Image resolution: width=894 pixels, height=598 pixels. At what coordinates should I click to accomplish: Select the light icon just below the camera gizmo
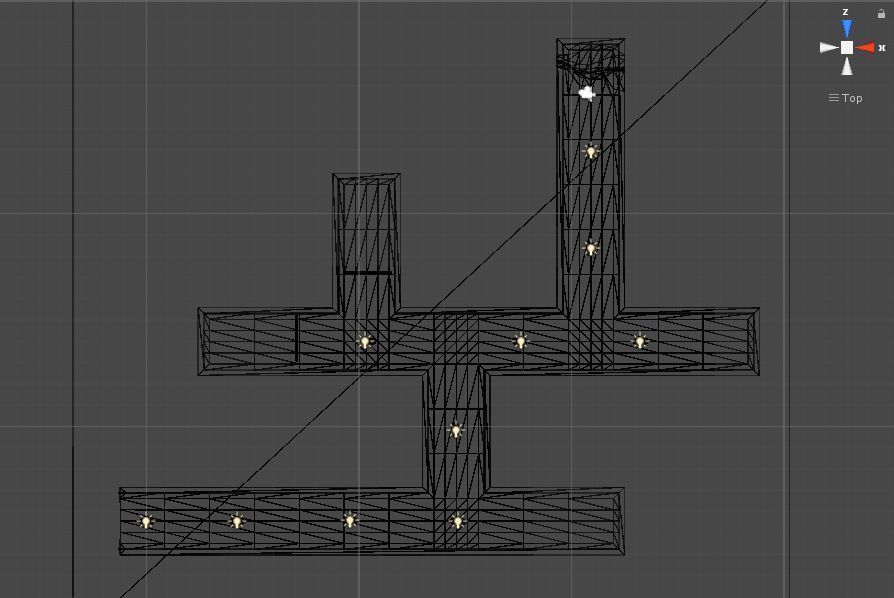coord(591,152)
